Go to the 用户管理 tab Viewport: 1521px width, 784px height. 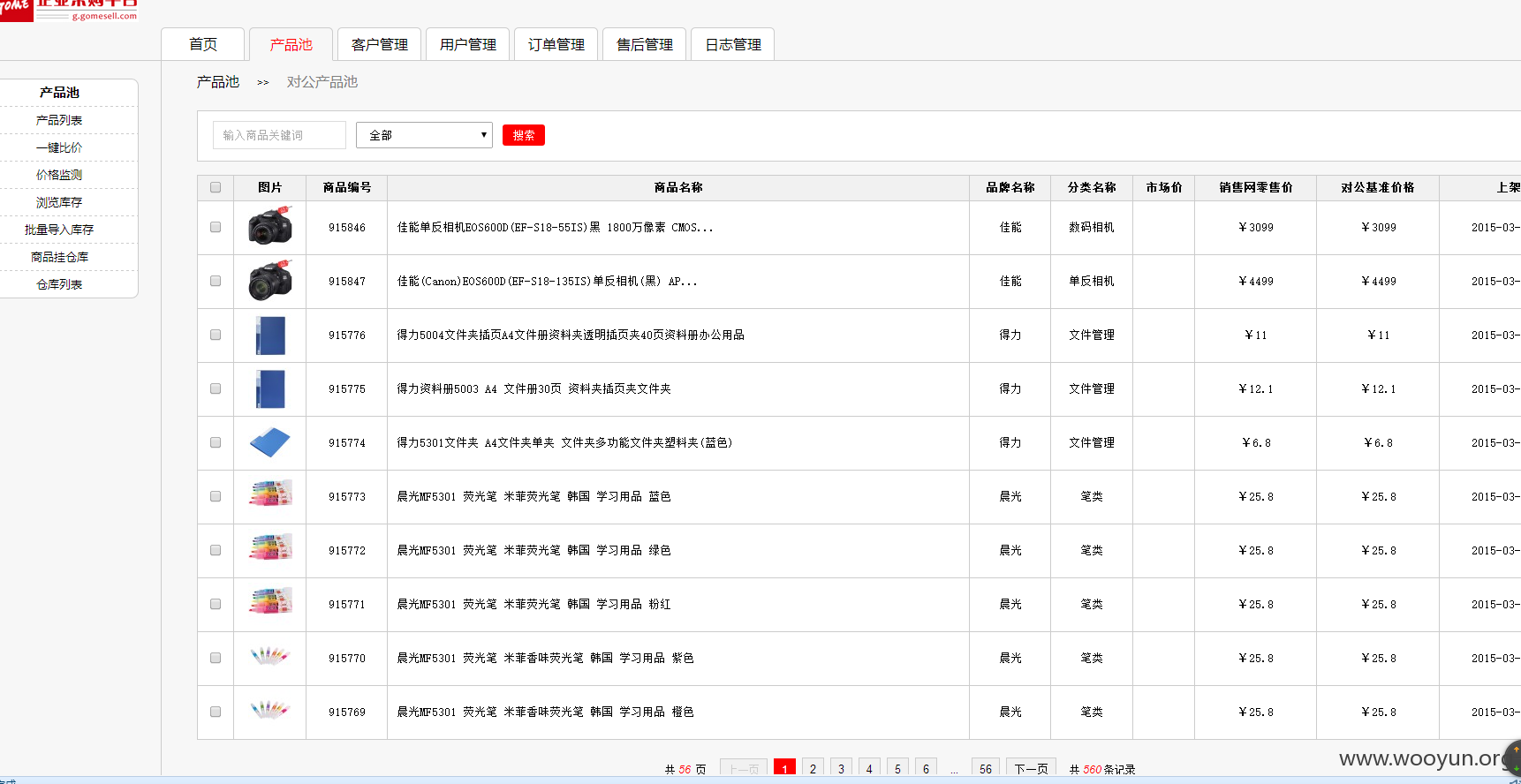coord(468,44)
